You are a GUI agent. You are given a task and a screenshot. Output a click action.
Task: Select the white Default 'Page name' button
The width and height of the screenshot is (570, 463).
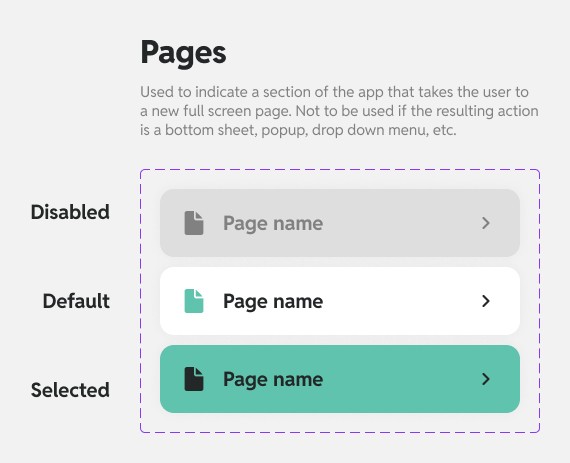click(340, 301)
